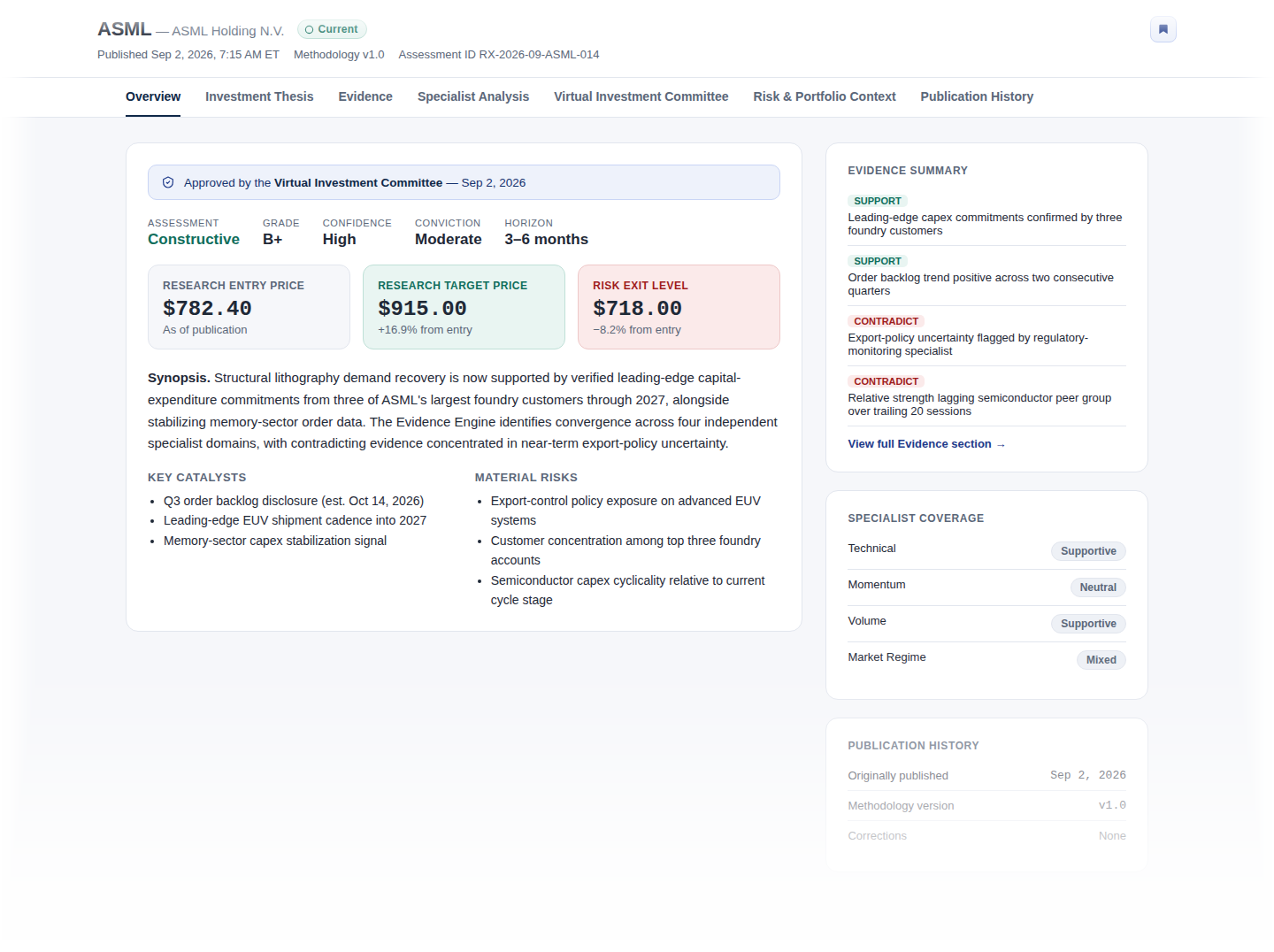Viewport: 1274px width, 952px height.
Task: Select Risk & Portfolio Context tab
Action: coord(825,96)
